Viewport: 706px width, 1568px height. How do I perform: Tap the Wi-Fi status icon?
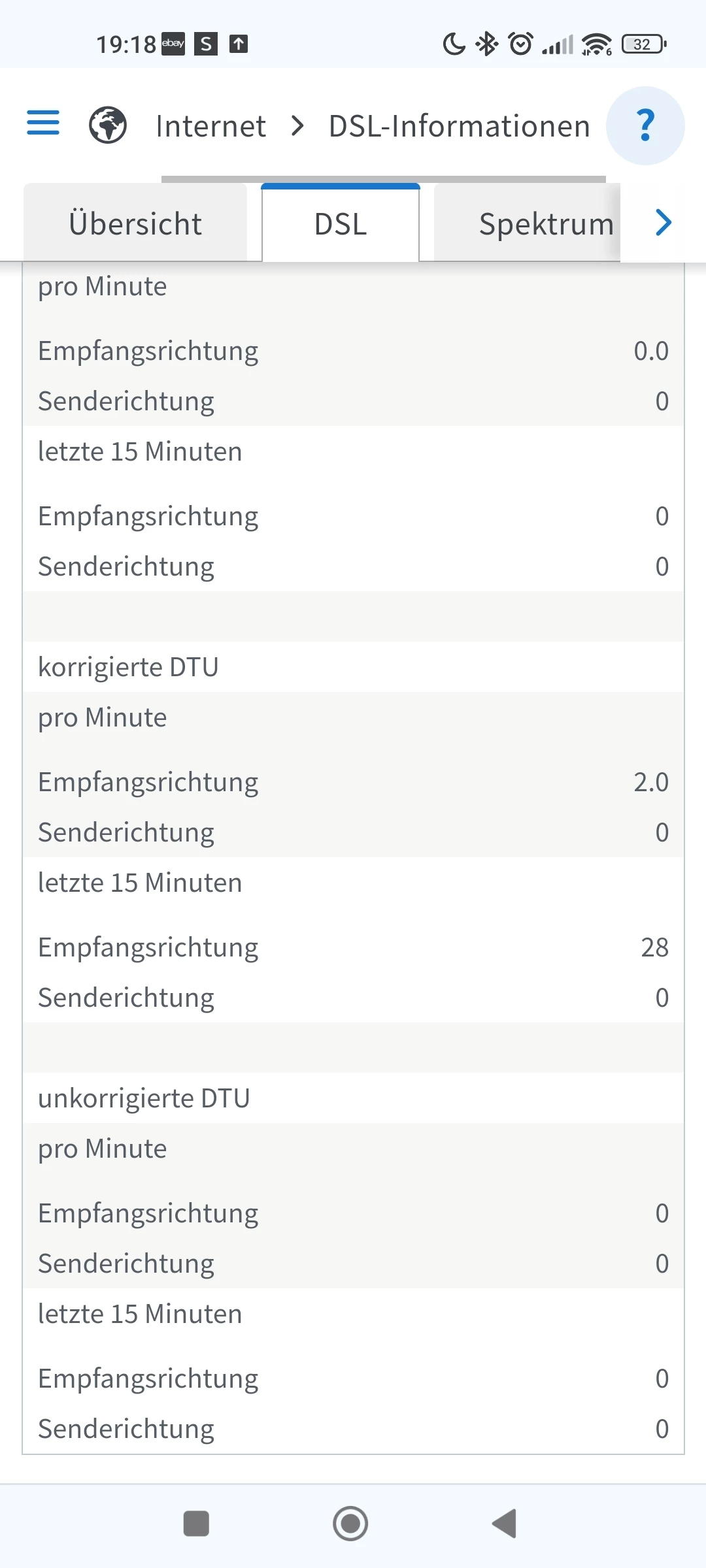point(596,44)
